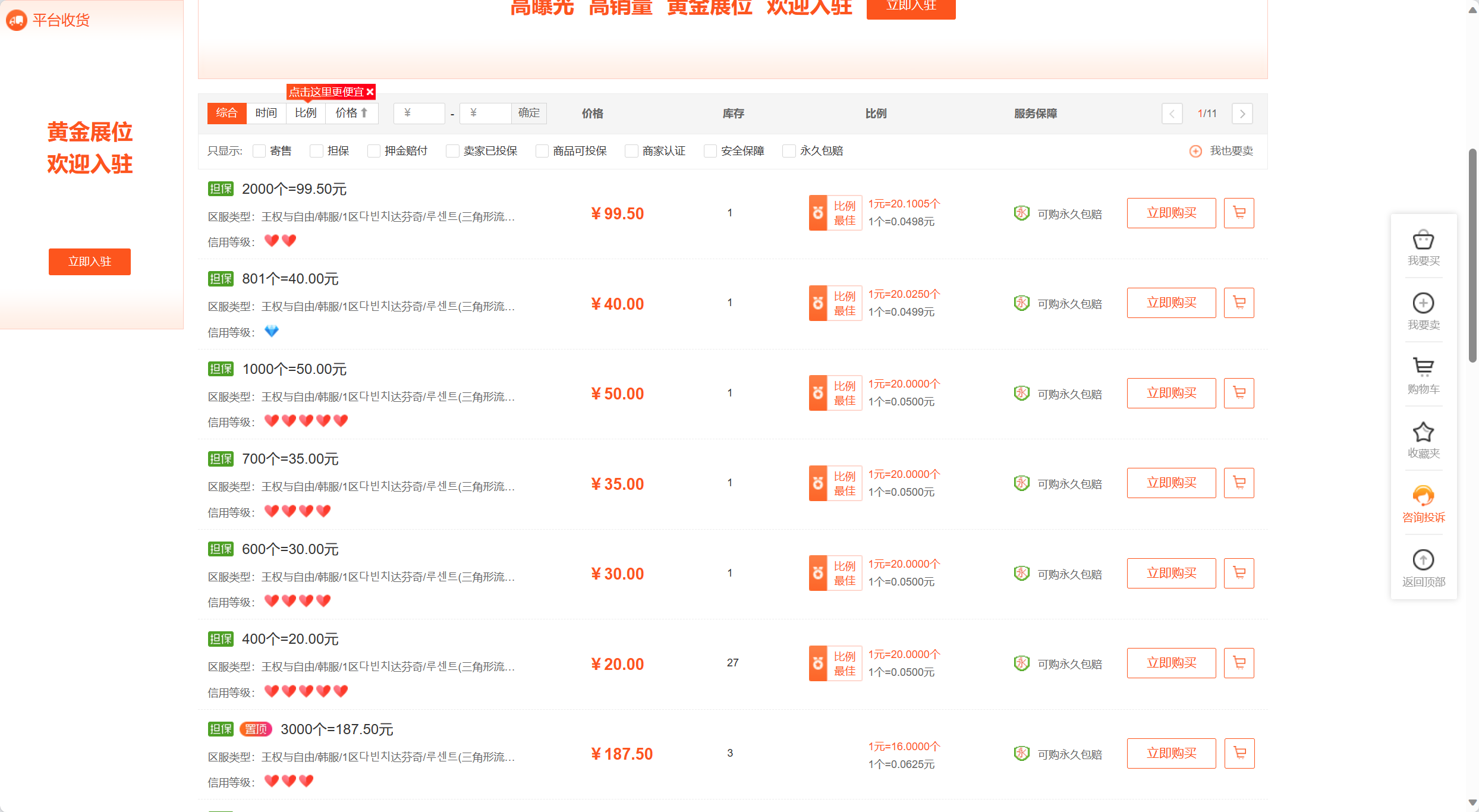Click the 我要卖 plus-circle sidebar icon

(x=1423, y=304)
